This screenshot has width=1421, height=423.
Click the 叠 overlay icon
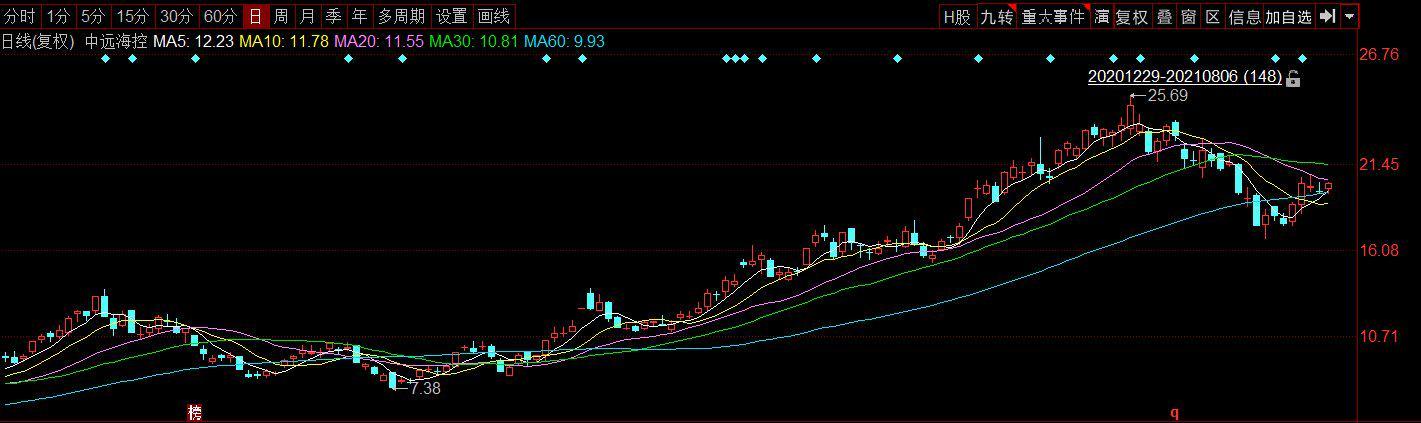(1164, 16)
